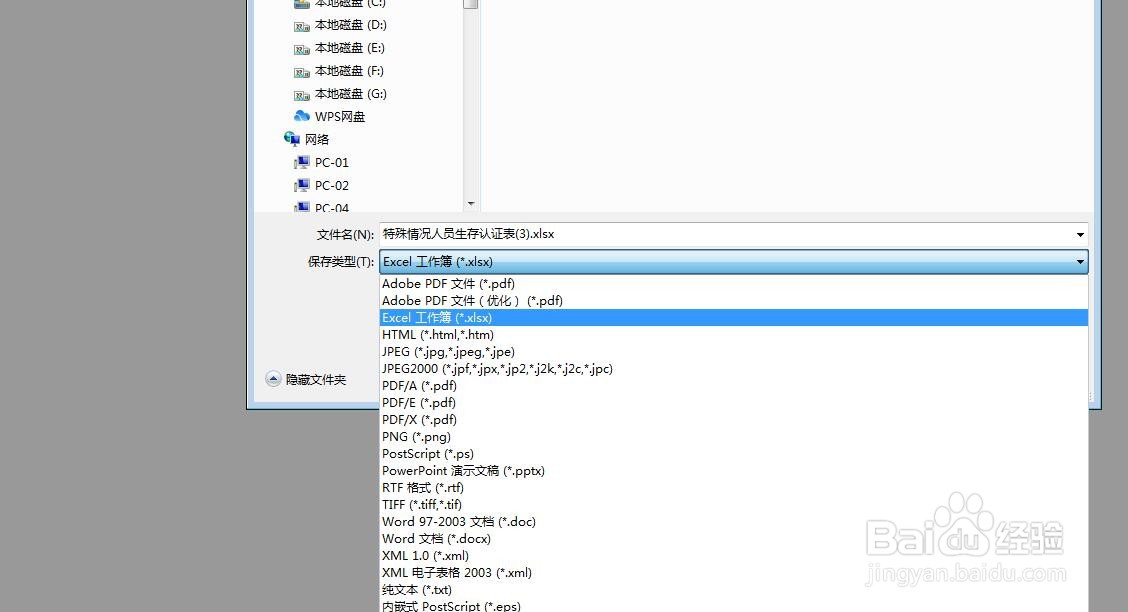Choose TIFF (*.tiff,*.tif) format
Image resolution: width=1128 pixels, height=612 pixels.
(734, 505)
